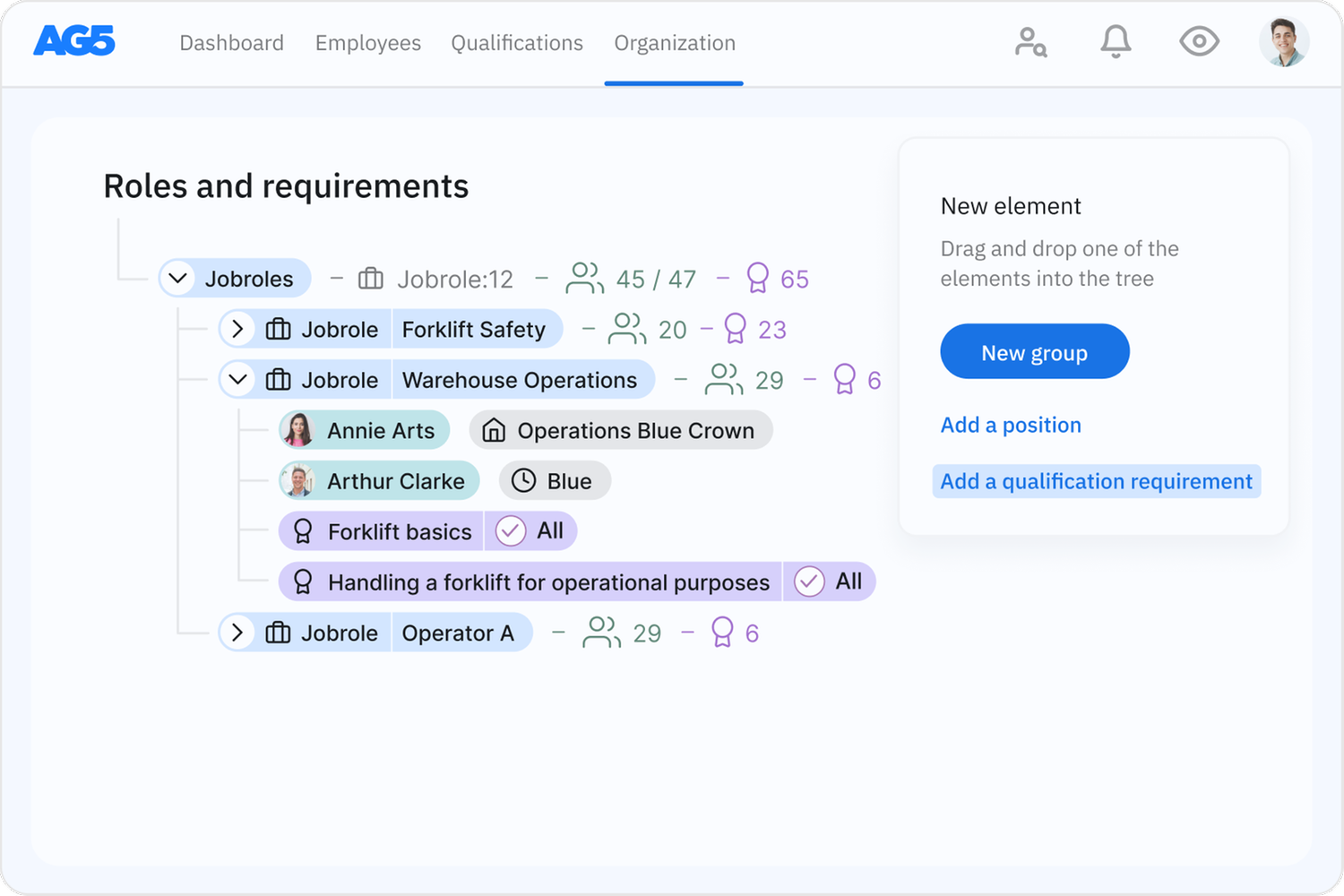Click the people icon on Warehouse Operations row
1344x896 pixels.
pyautogui.click(x=724, y=379)
